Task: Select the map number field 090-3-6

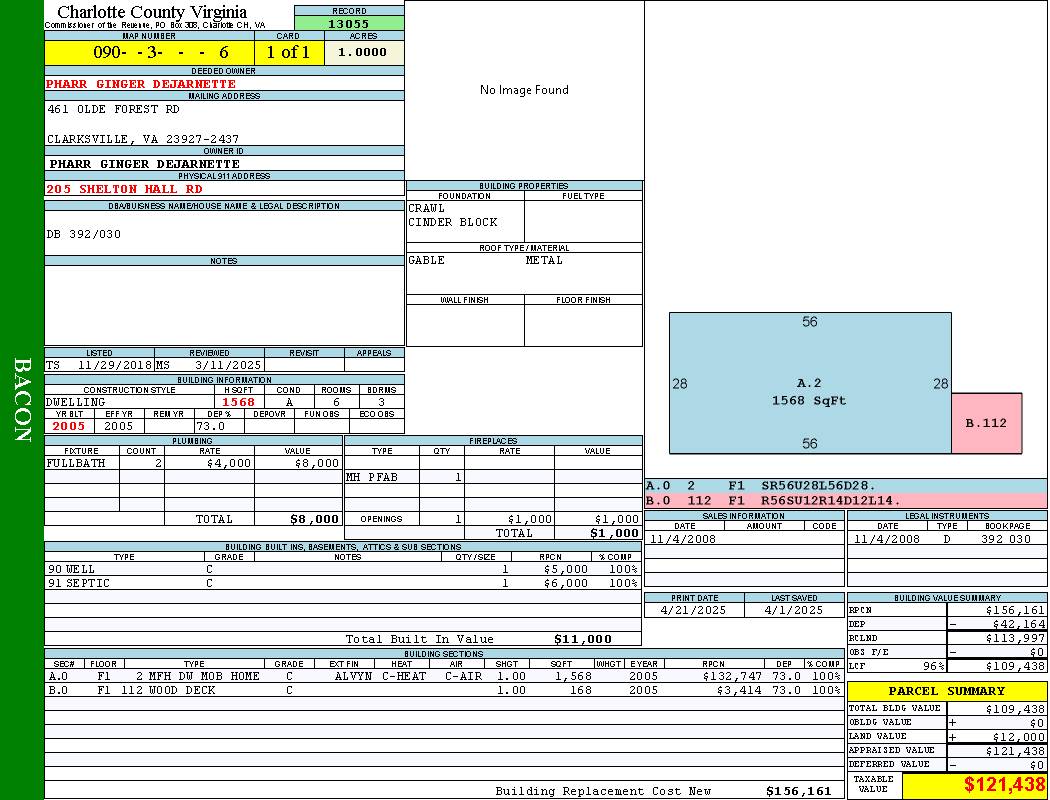Action: (x=149, y=53)
